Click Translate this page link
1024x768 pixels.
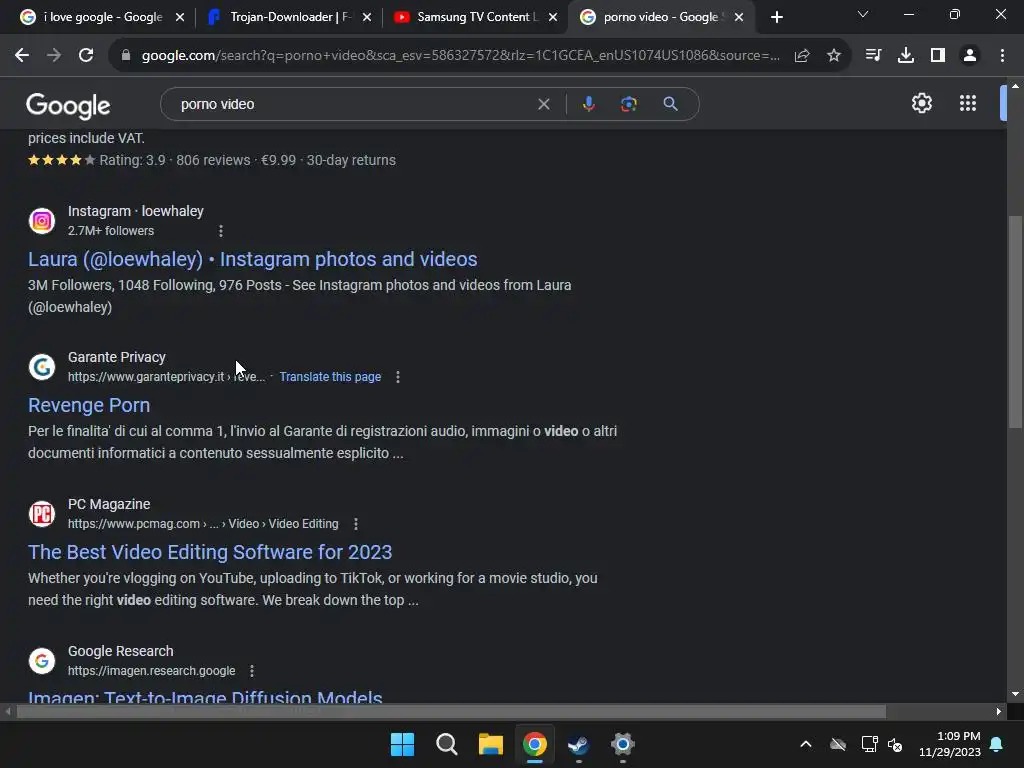pyautogui.click(x=330, y=377)
